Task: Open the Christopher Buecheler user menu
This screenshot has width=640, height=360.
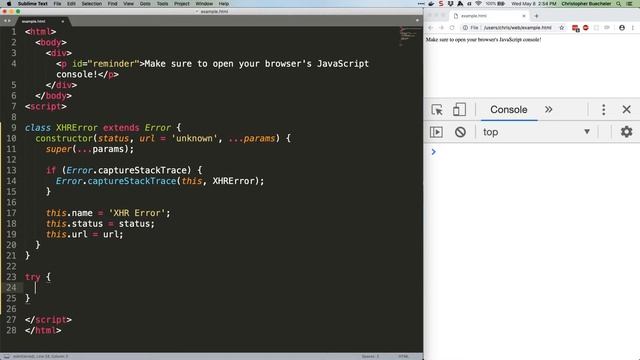Action: coord(586,4)
